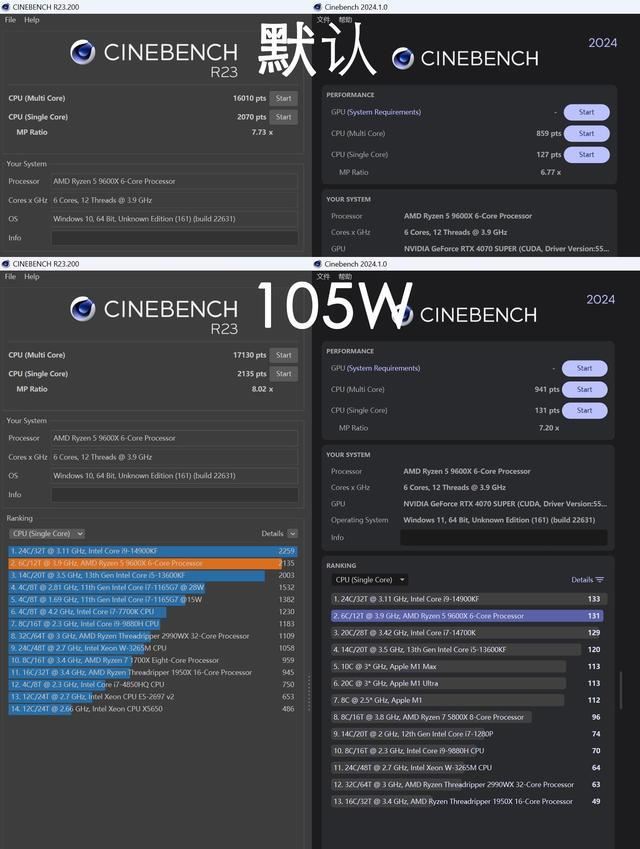
Task: Open System Requirements link in 2024 window with 859 pts
Action: 384,112
